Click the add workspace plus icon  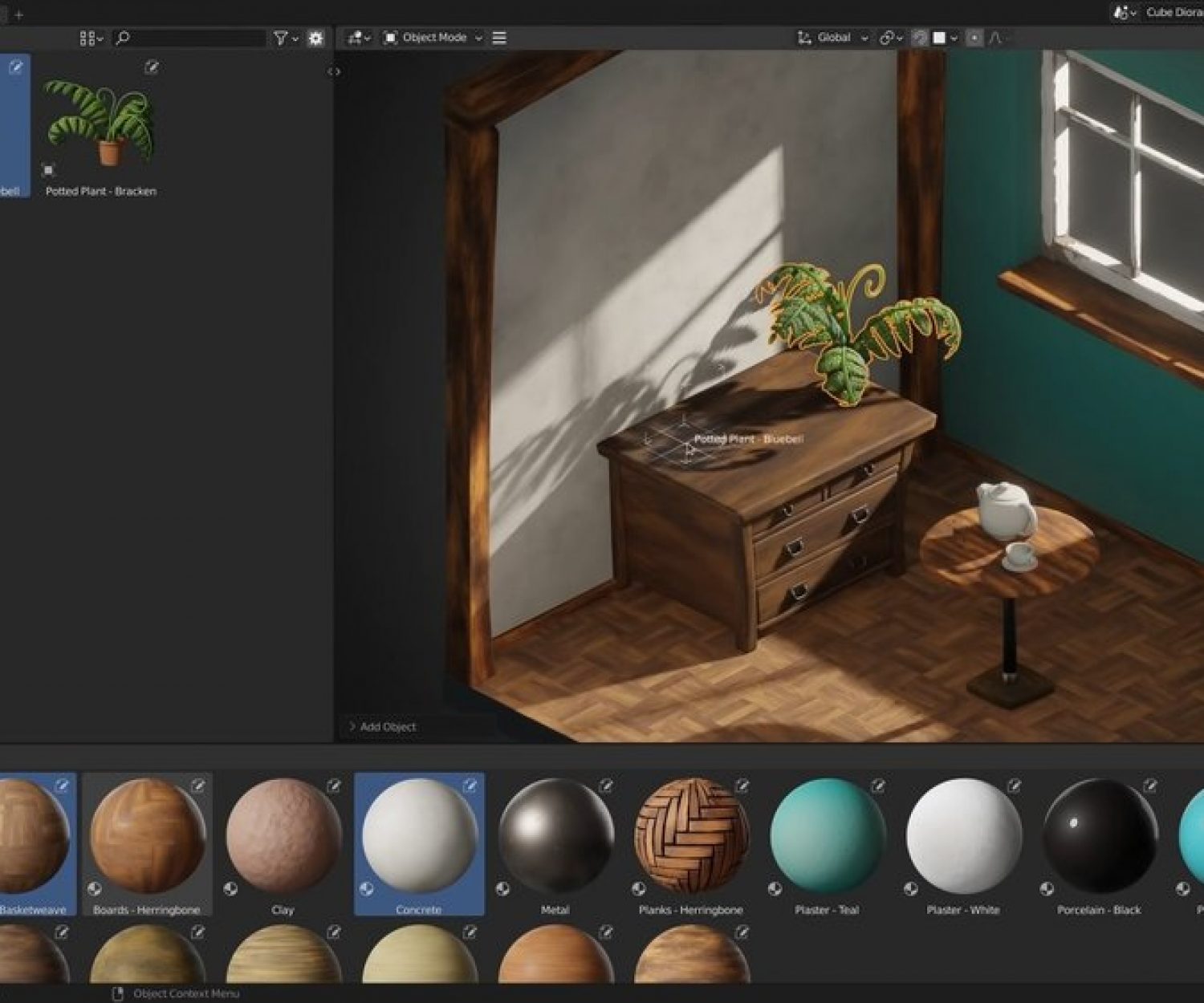tap(19, 14)
